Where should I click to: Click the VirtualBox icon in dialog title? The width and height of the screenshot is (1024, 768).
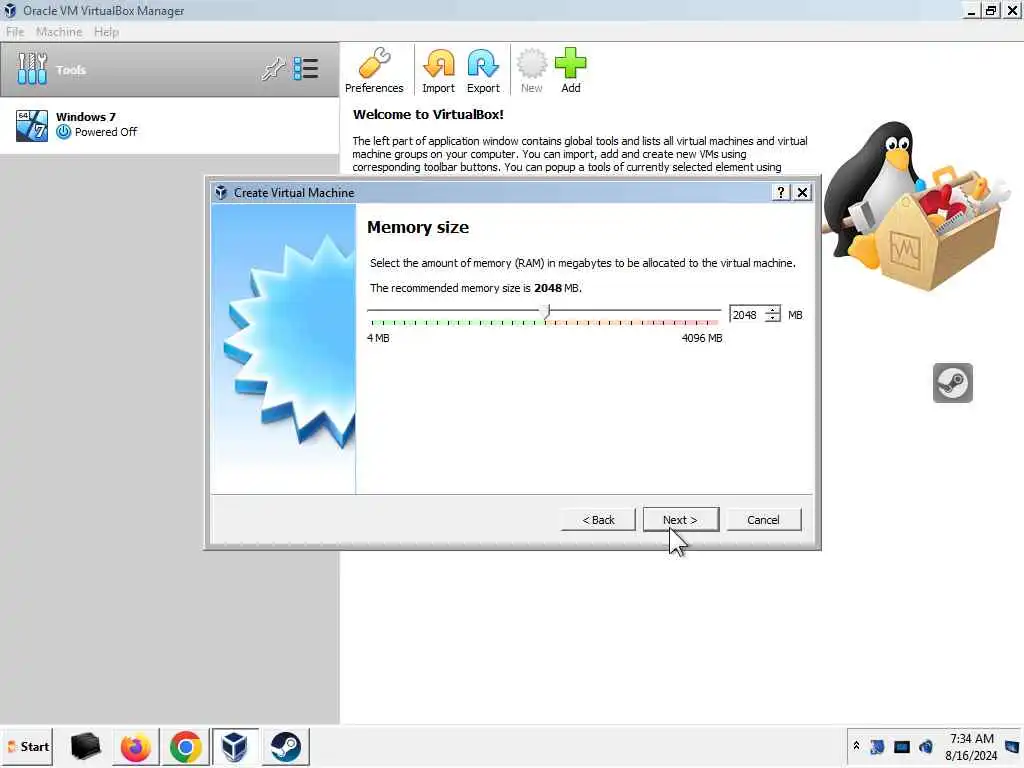point(221,192)
